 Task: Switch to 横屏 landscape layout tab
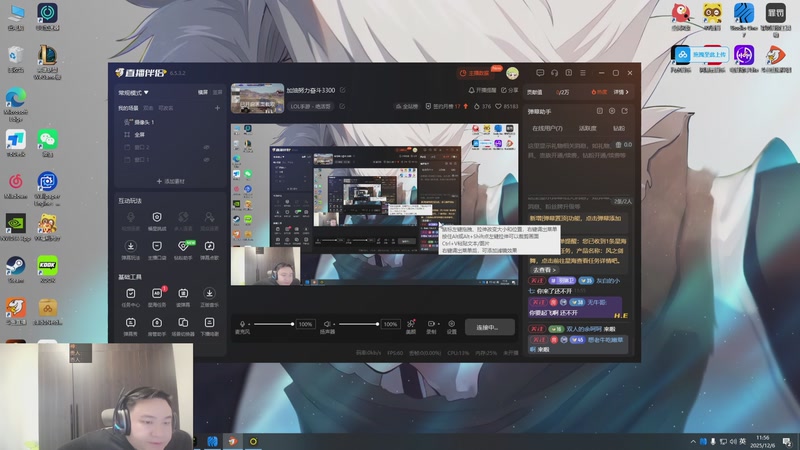coord(203,92)
